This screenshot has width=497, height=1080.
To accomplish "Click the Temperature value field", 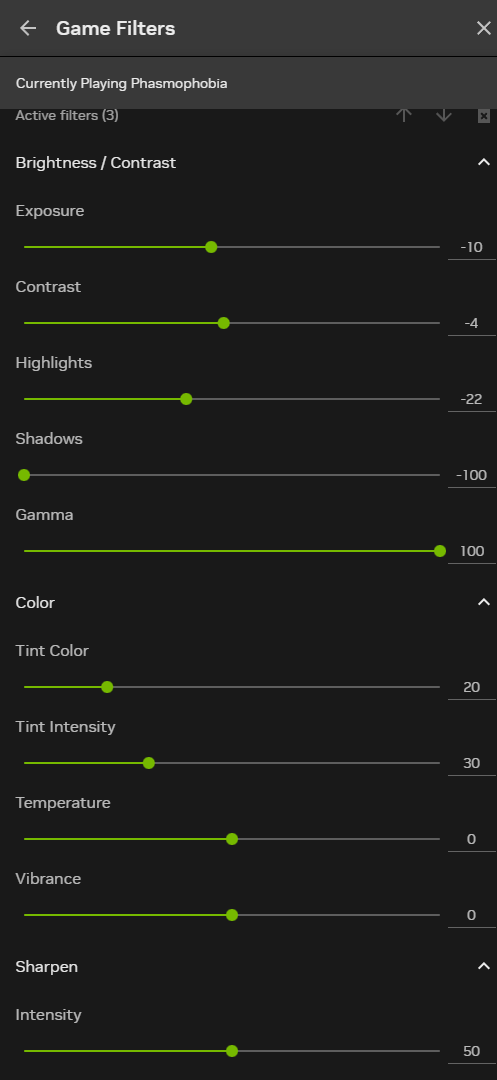I will (472, 839).
